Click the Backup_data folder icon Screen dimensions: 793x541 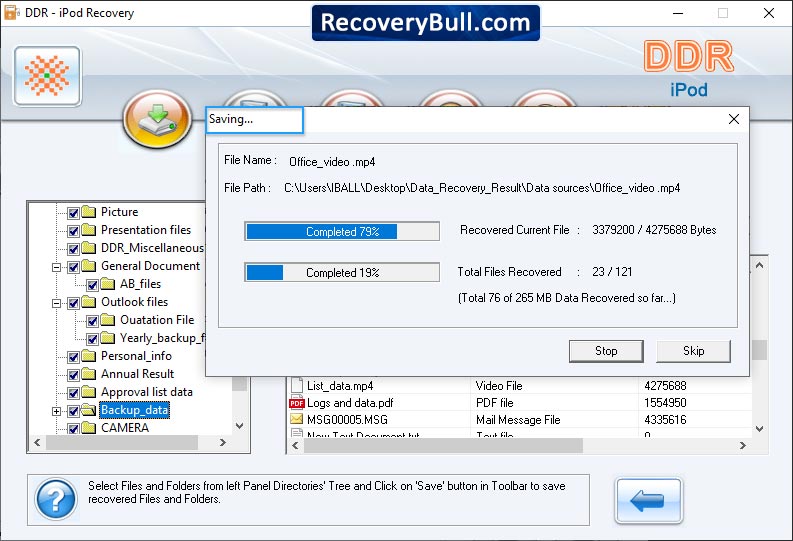89,410
